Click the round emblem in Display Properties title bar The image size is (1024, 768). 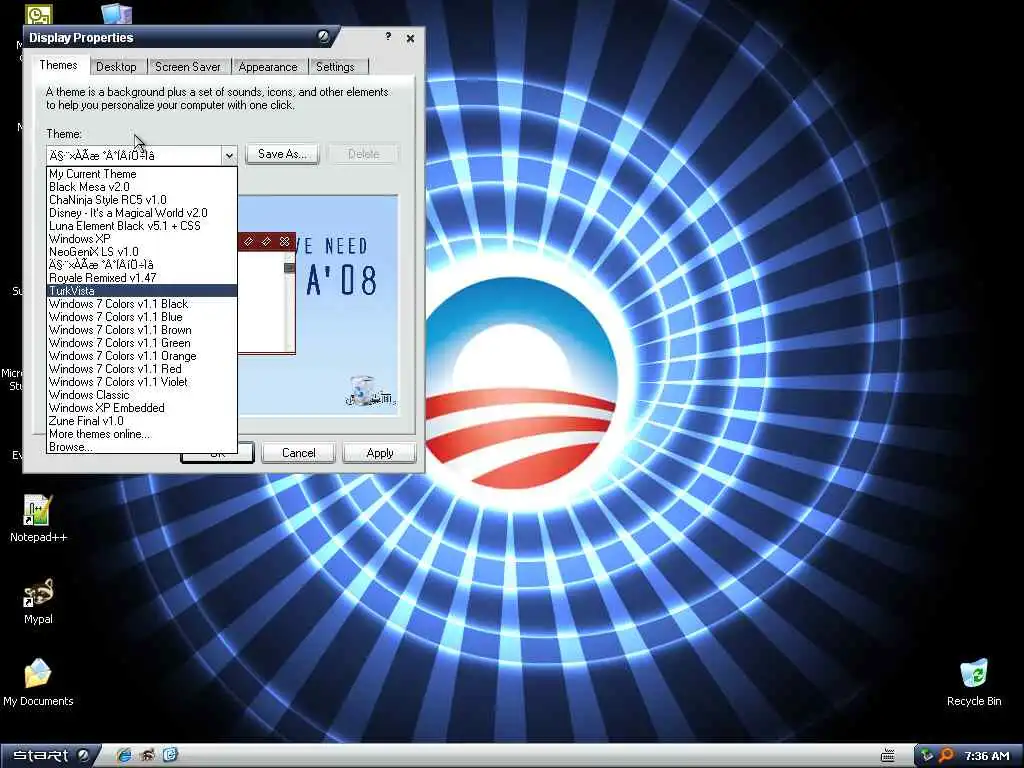point(323,36)
